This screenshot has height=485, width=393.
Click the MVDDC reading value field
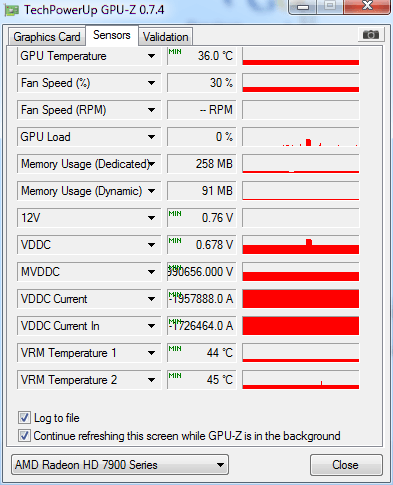click(202, 272)
